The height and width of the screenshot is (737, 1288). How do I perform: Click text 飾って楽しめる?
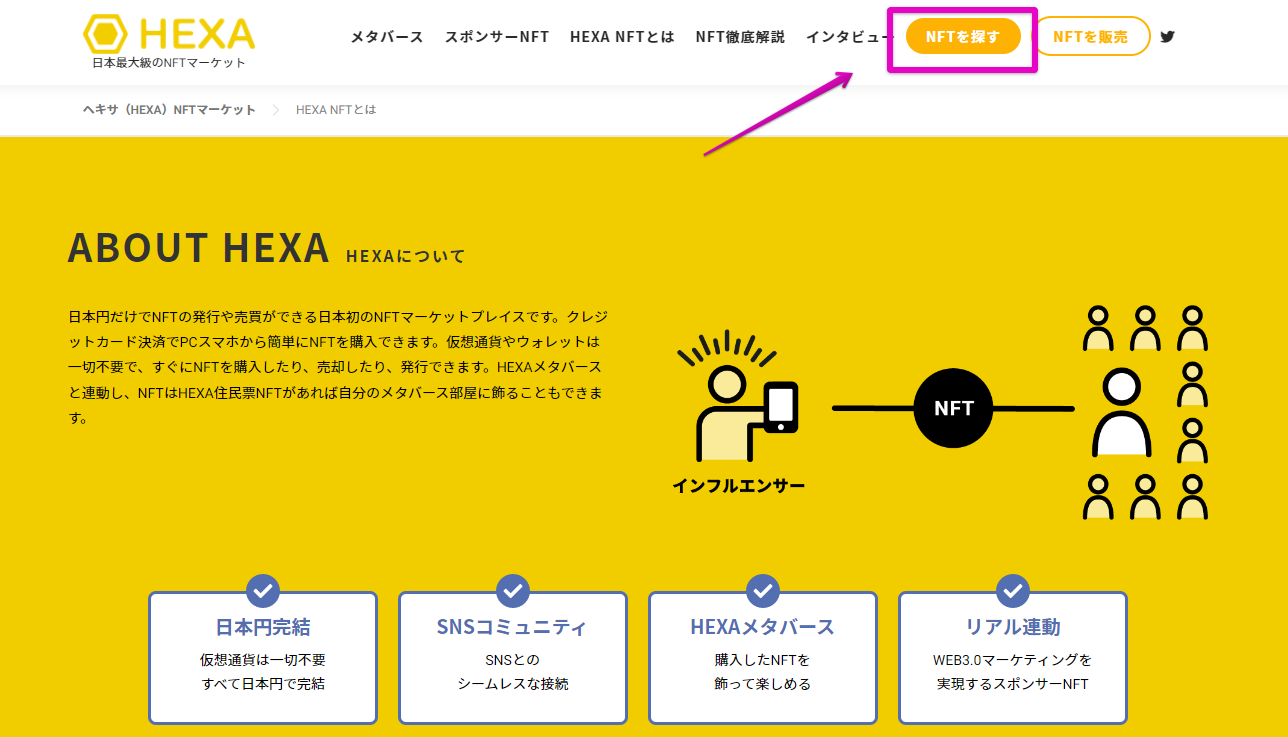(x=763, y=684)
